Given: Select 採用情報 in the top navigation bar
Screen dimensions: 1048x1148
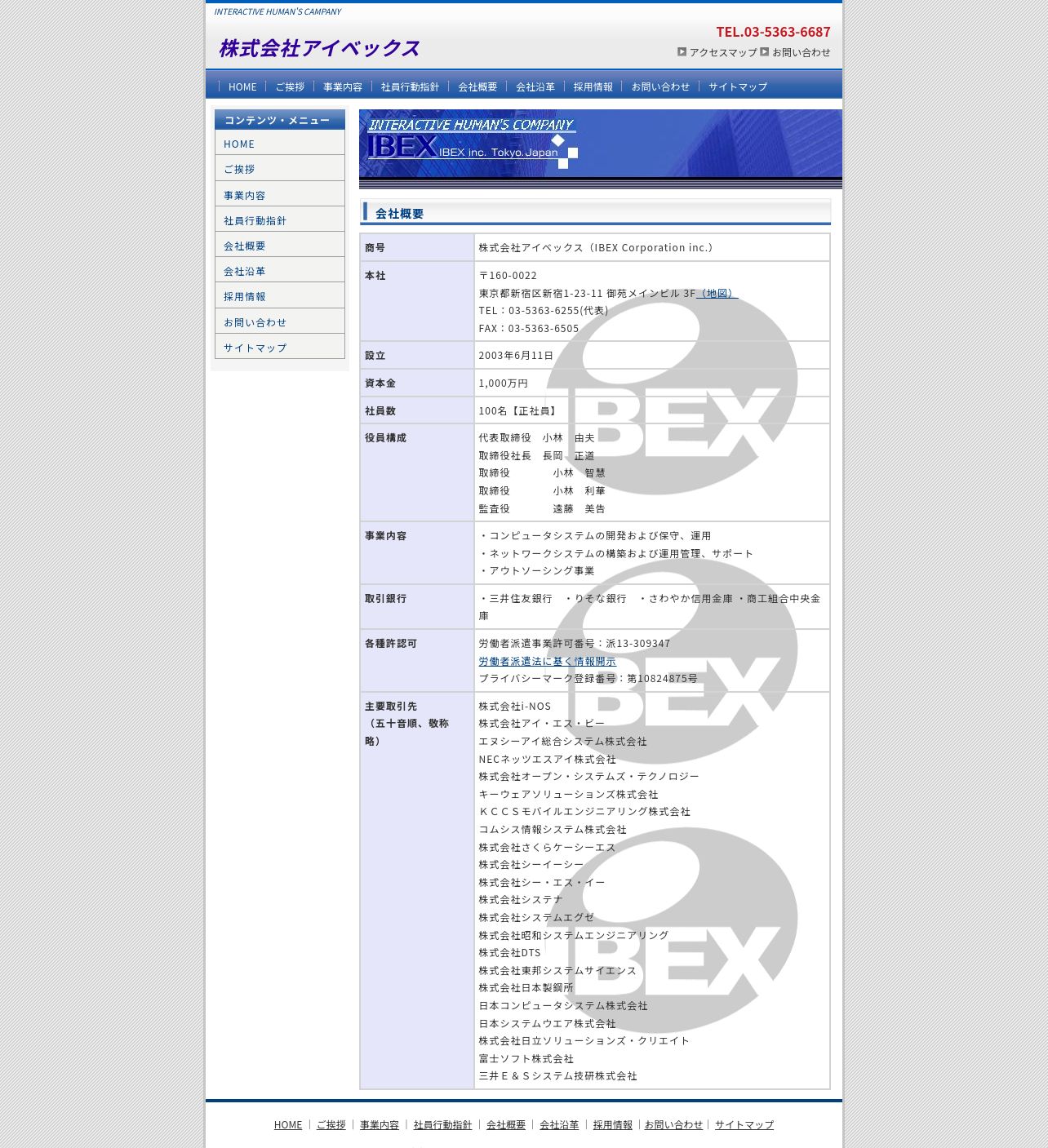Looking at the screenshot, I should tap(593, 86).
